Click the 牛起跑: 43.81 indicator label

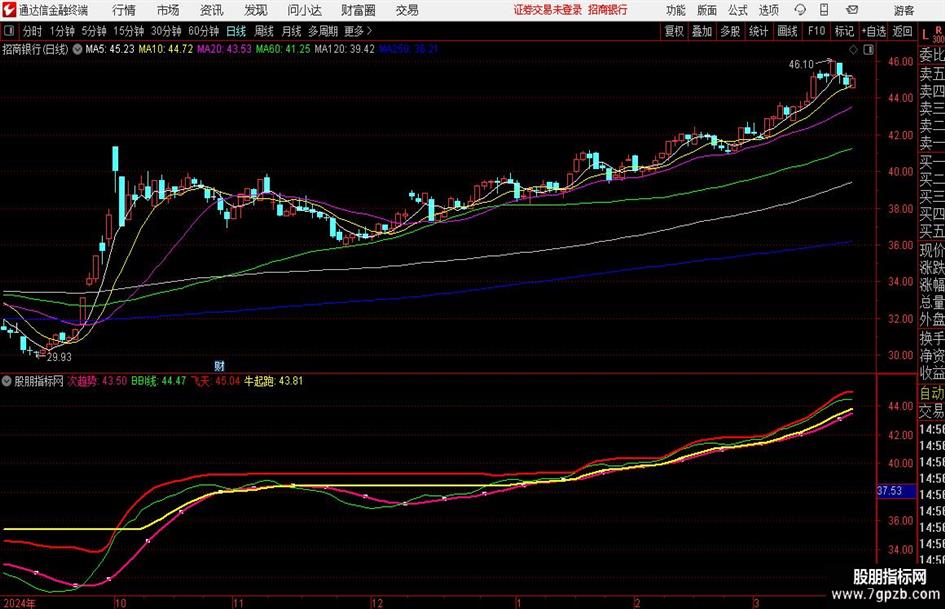pyautogui.click(x=273, y=381)
